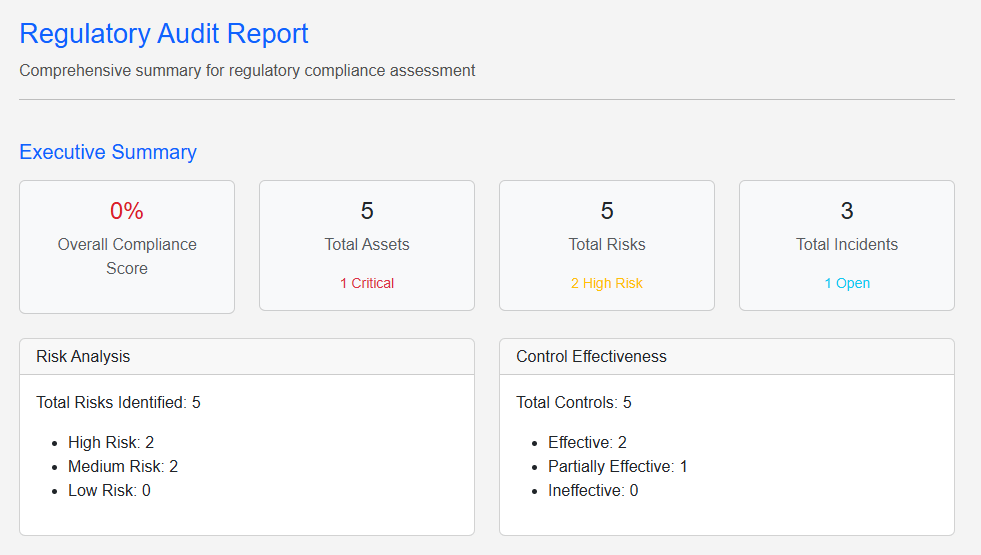Click the Total Risks Identified: 5 text
The height and width of the screenshot is (555, 981).
pyautogui.click(x=118, y=402)
